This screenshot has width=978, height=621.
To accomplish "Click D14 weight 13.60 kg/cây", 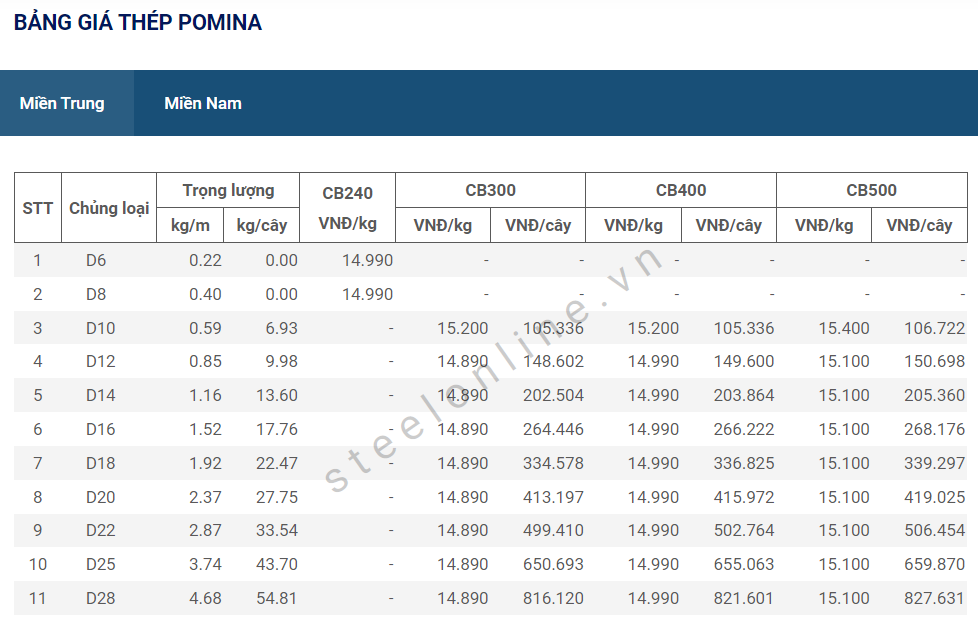I will (277, 395).
